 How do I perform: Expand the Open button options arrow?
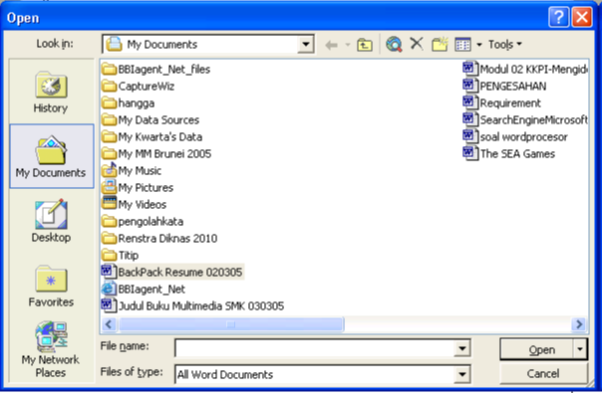580,350
